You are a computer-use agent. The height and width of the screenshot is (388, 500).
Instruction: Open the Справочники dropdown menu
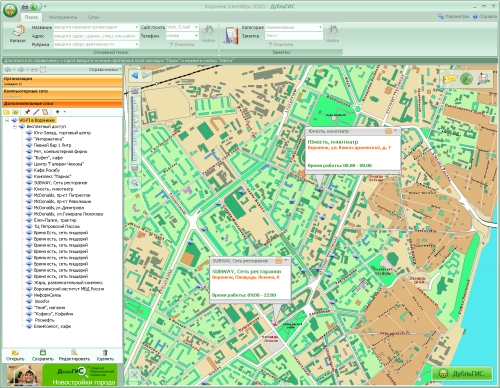coord(105,69)
